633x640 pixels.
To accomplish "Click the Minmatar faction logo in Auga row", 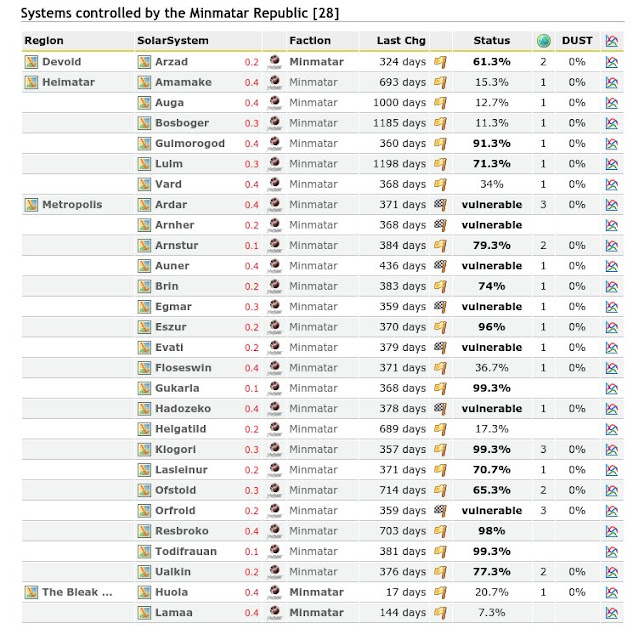I will click(275, 103).
